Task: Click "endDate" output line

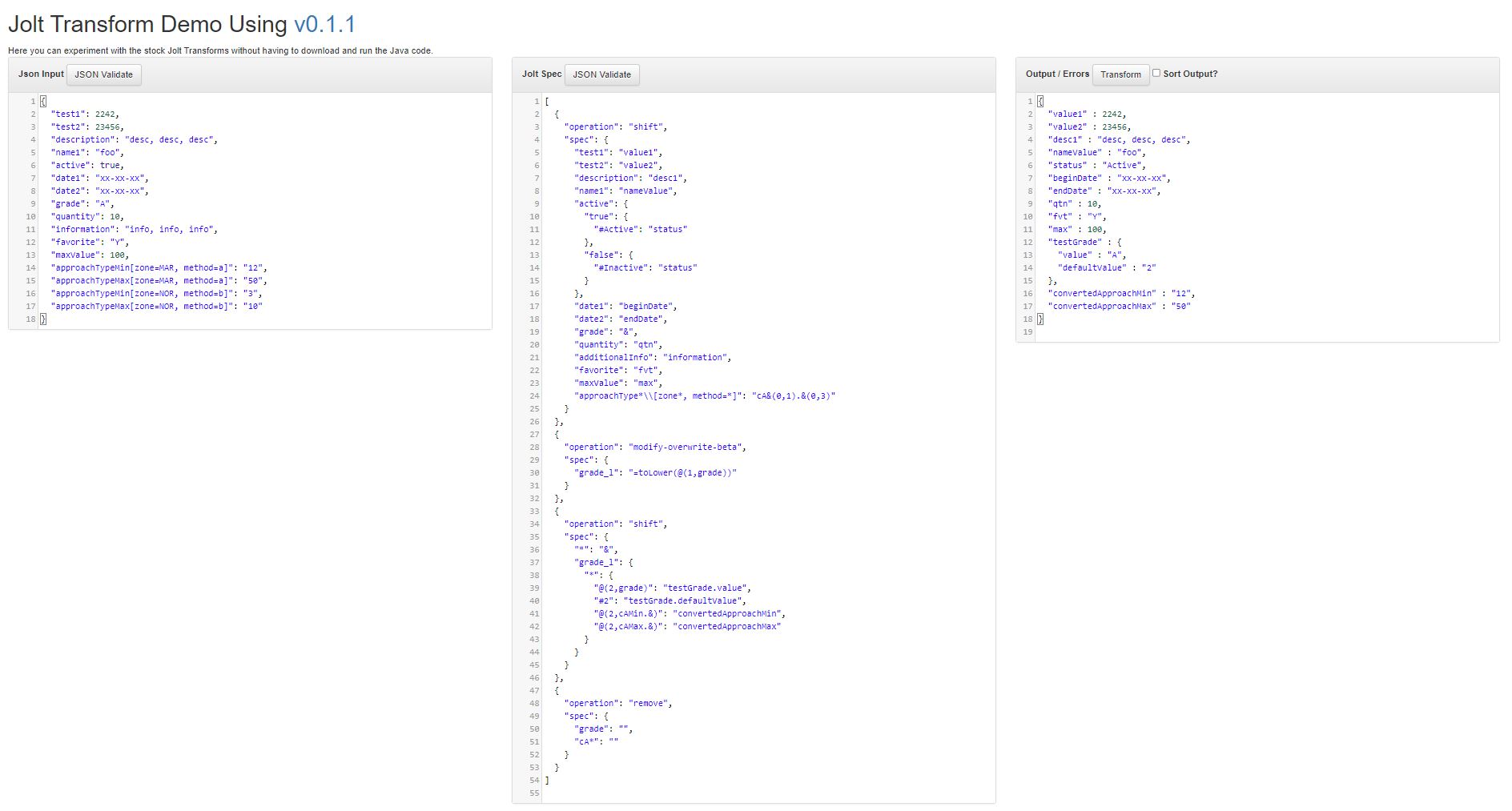Action: pyautogui.click(x=1104, y=191)
